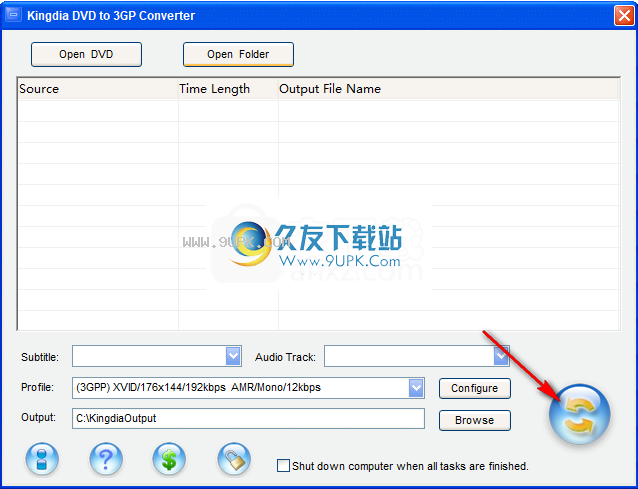Click the padlock unlock icon
This screenshot has width=638, height=489.
(x=234, y=459)
